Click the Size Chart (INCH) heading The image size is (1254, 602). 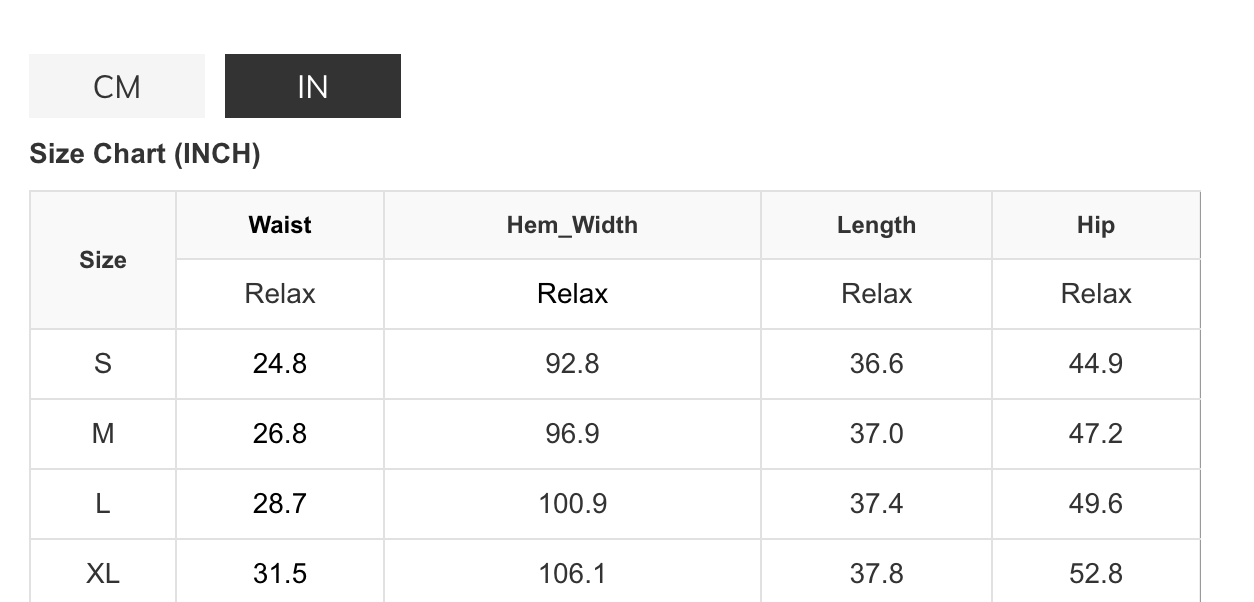pyautogui.click(x=145, y=154)
